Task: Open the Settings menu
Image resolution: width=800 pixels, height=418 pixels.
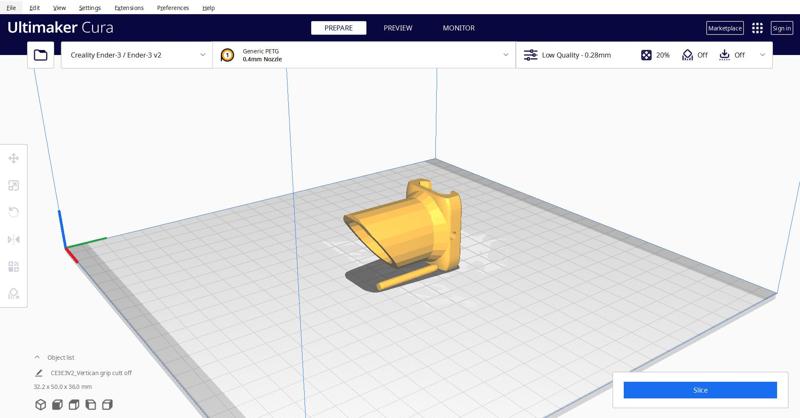Action: [90, 8]
